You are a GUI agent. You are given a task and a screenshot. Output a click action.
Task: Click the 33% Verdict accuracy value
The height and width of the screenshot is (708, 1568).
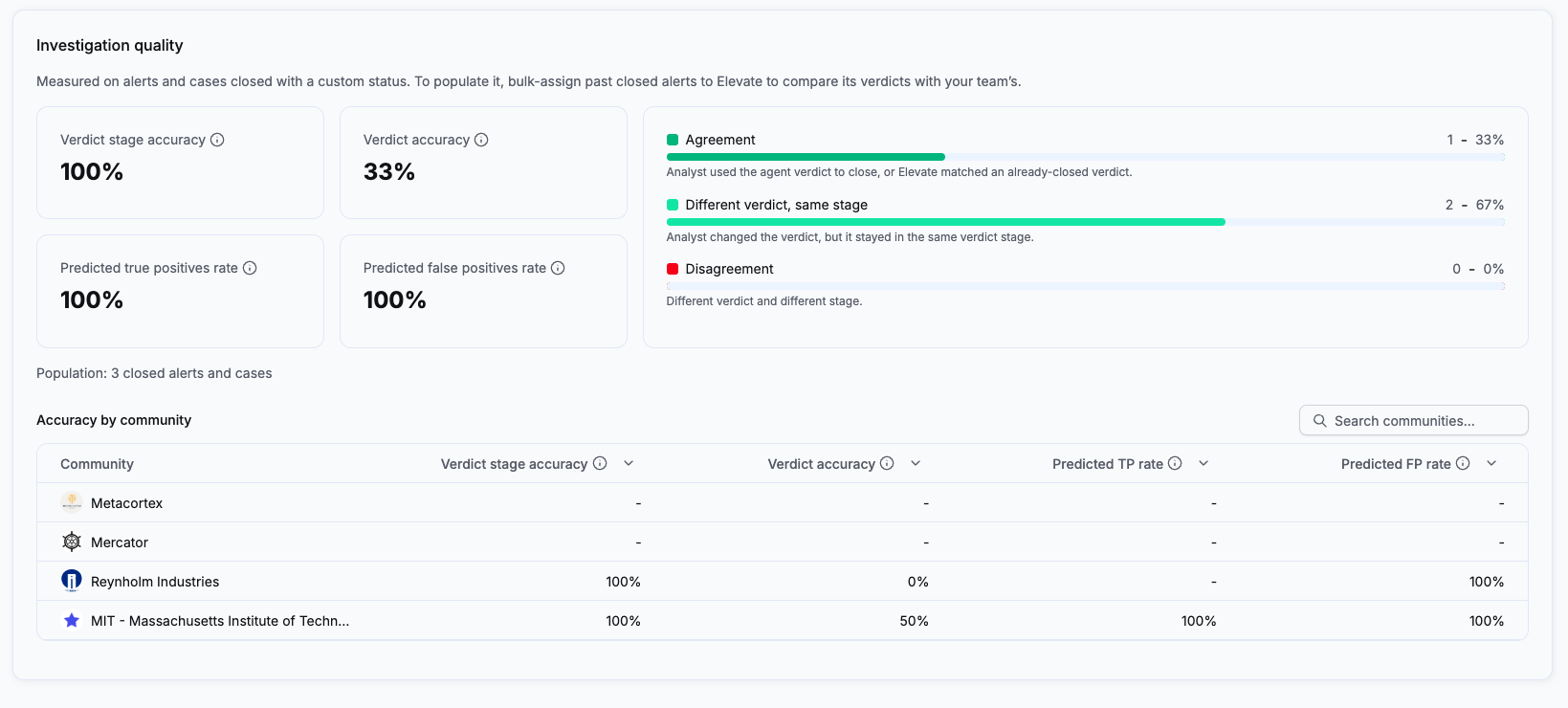coord(389,172)
